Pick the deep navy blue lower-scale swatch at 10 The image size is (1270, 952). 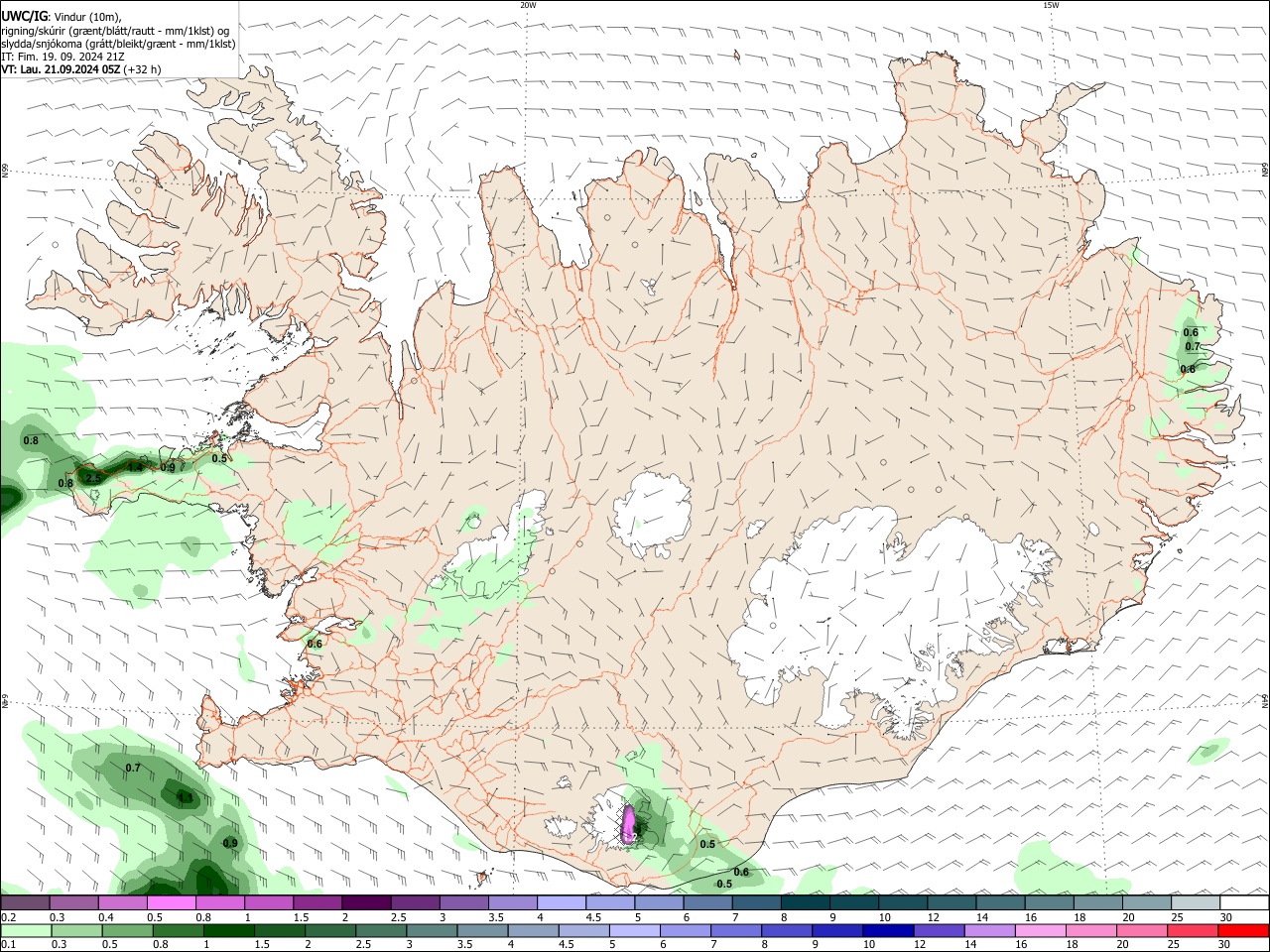point(889,931)
